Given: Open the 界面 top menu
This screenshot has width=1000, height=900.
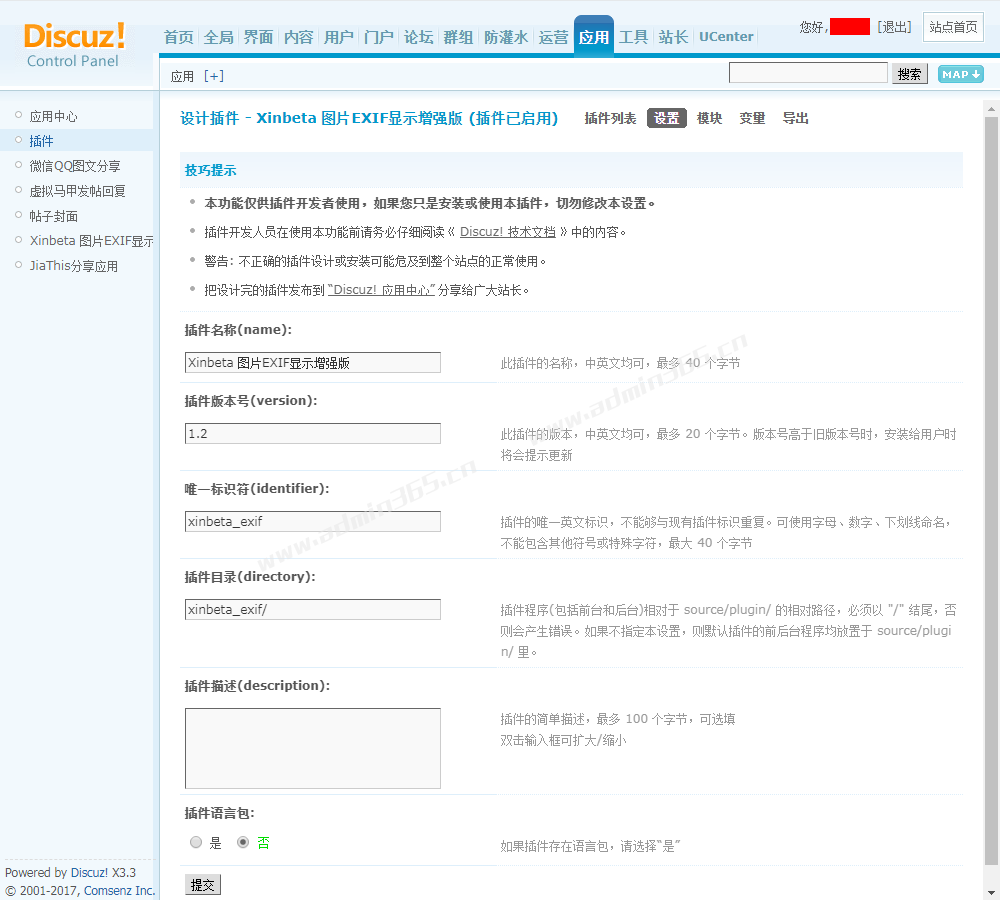Looking at the screenshot, I should pos(258,37).
